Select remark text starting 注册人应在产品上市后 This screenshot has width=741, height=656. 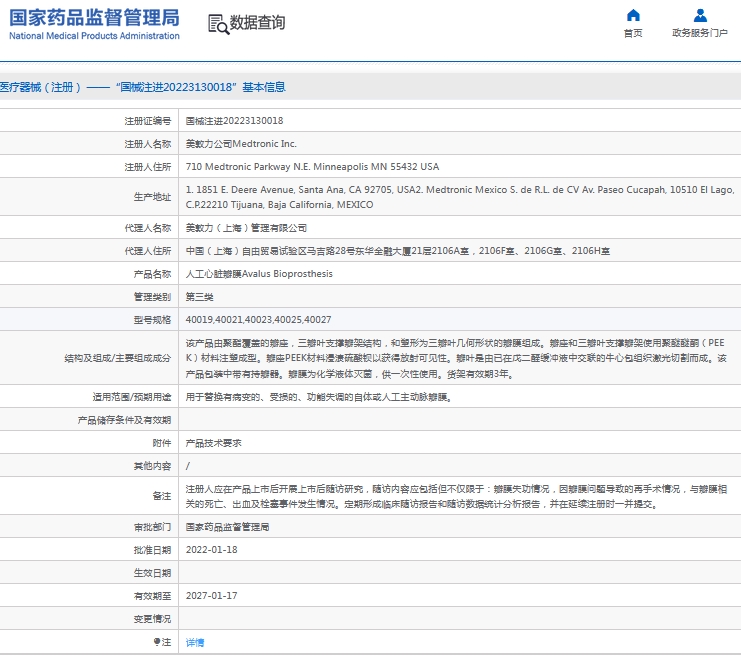[x=456, y=497]
